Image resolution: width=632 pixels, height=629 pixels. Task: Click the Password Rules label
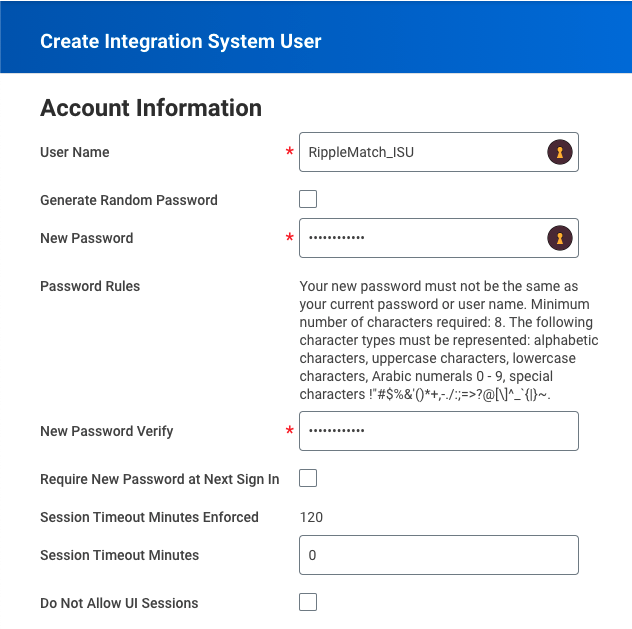point(90,286)
